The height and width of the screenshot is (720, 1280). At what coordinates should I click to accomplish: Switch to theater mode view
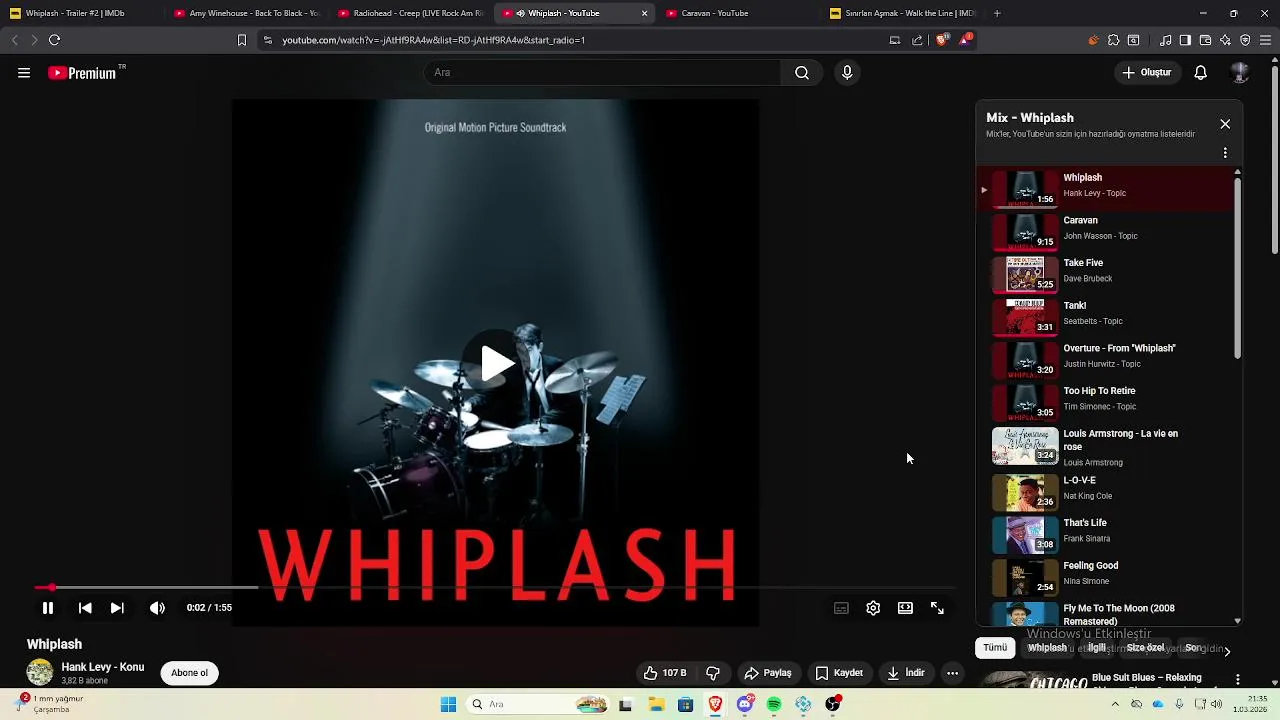[x=905, y=608]
